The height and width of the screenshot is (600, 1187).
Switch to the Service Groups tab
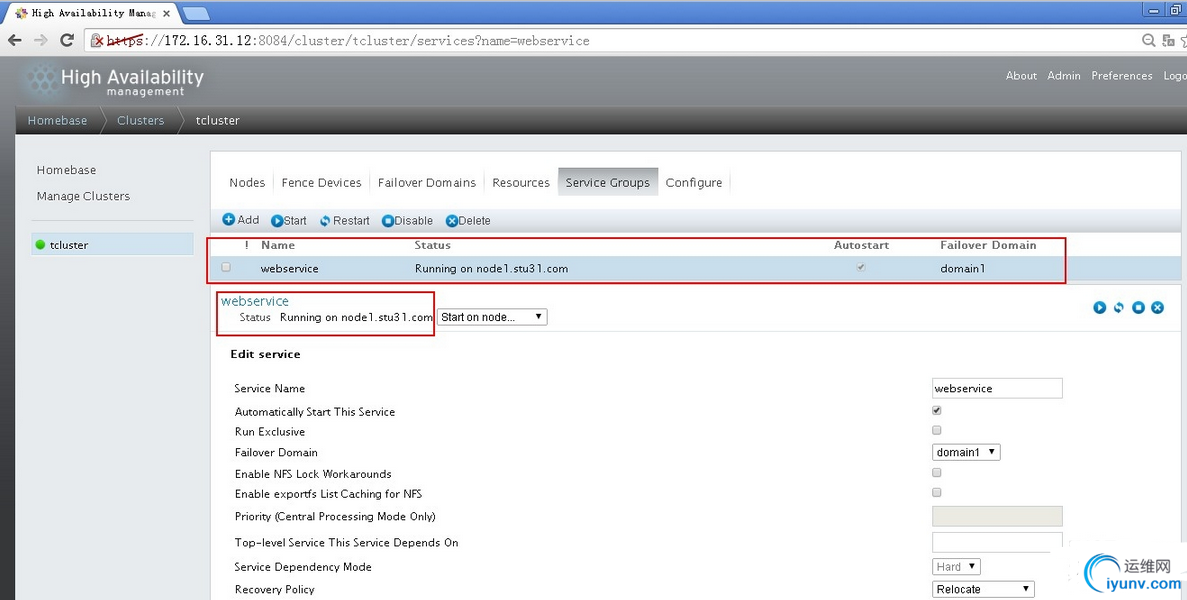608,182
